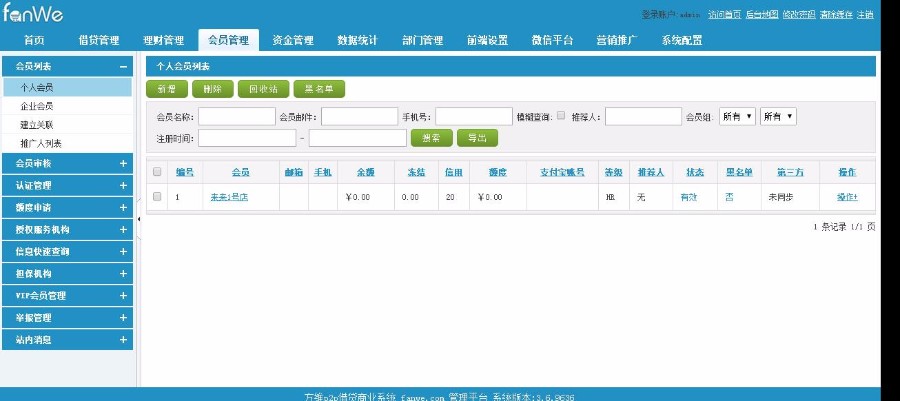Viewport: 900px width, 401px height.
Task: Focus the 注册时间 start date field
Action: 247,138
